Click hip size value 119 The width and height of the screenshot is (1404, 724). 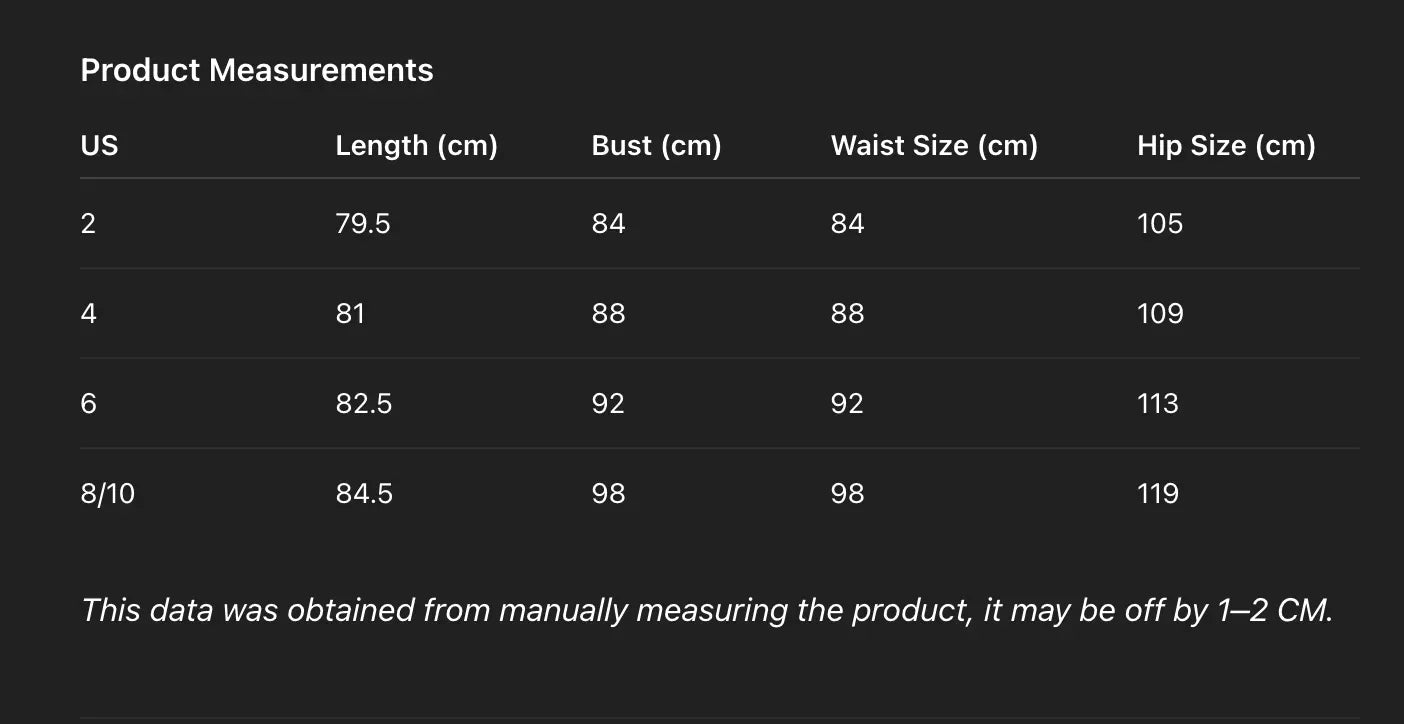[x=1158, y=493]
